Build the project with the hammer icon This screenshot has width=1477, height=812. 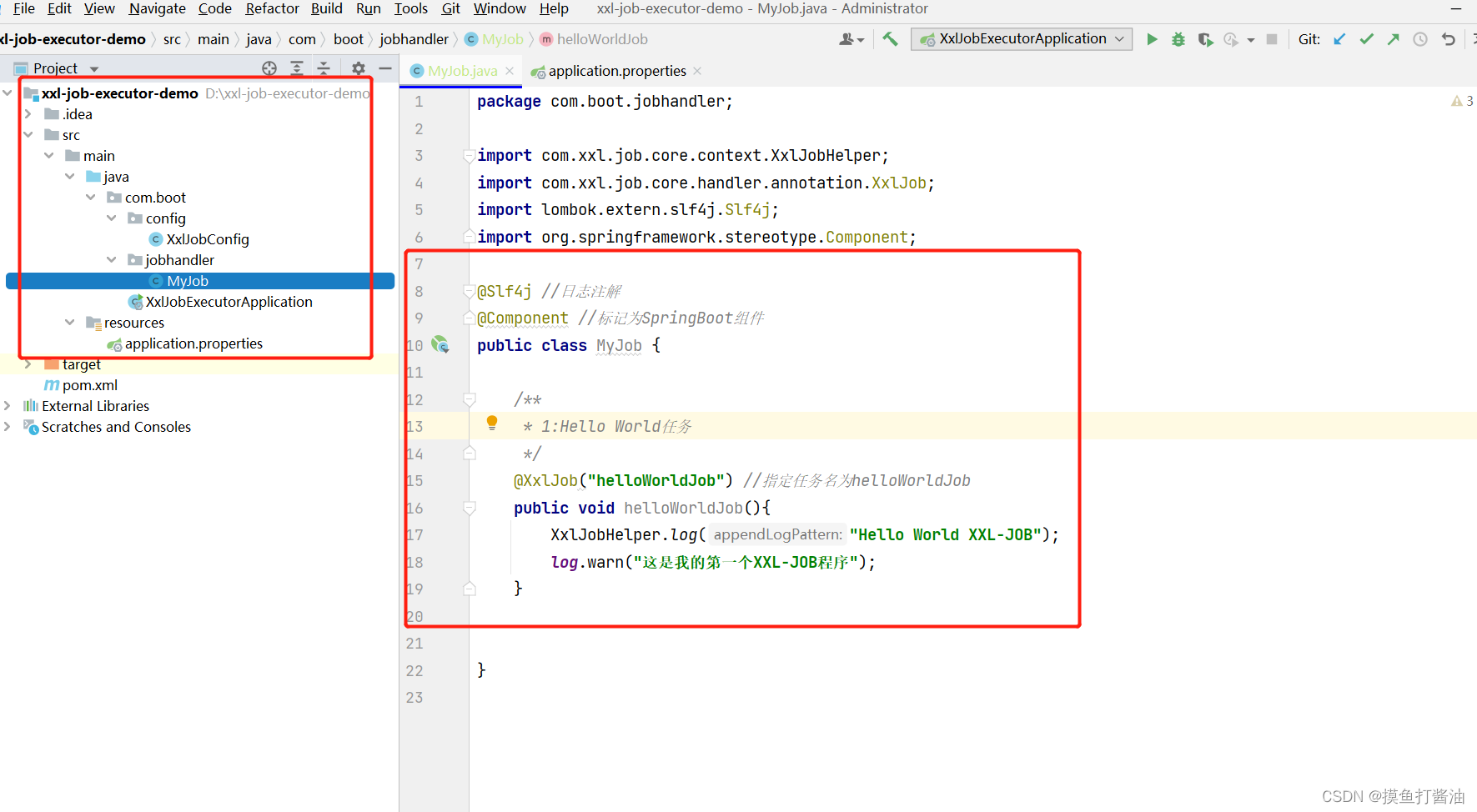[x=890, y=39]
